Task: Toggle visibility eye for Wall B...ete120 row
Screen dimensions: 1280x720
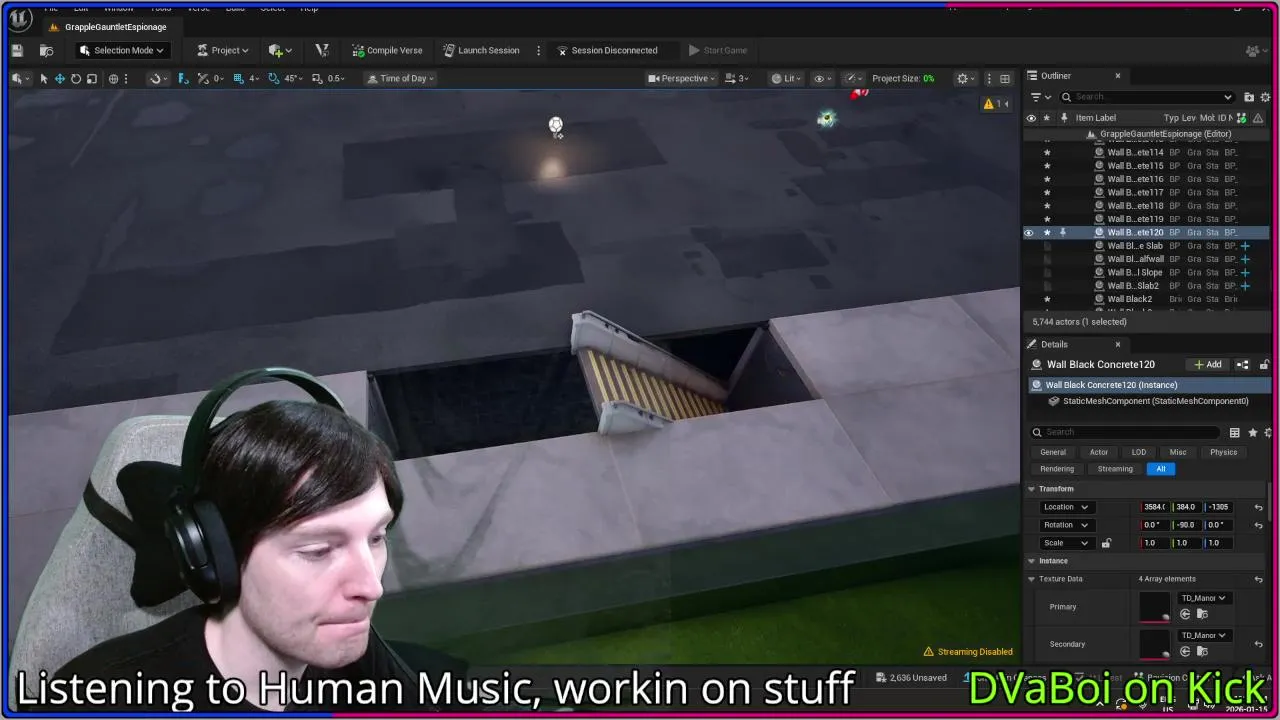Action: pos(1029,232)
